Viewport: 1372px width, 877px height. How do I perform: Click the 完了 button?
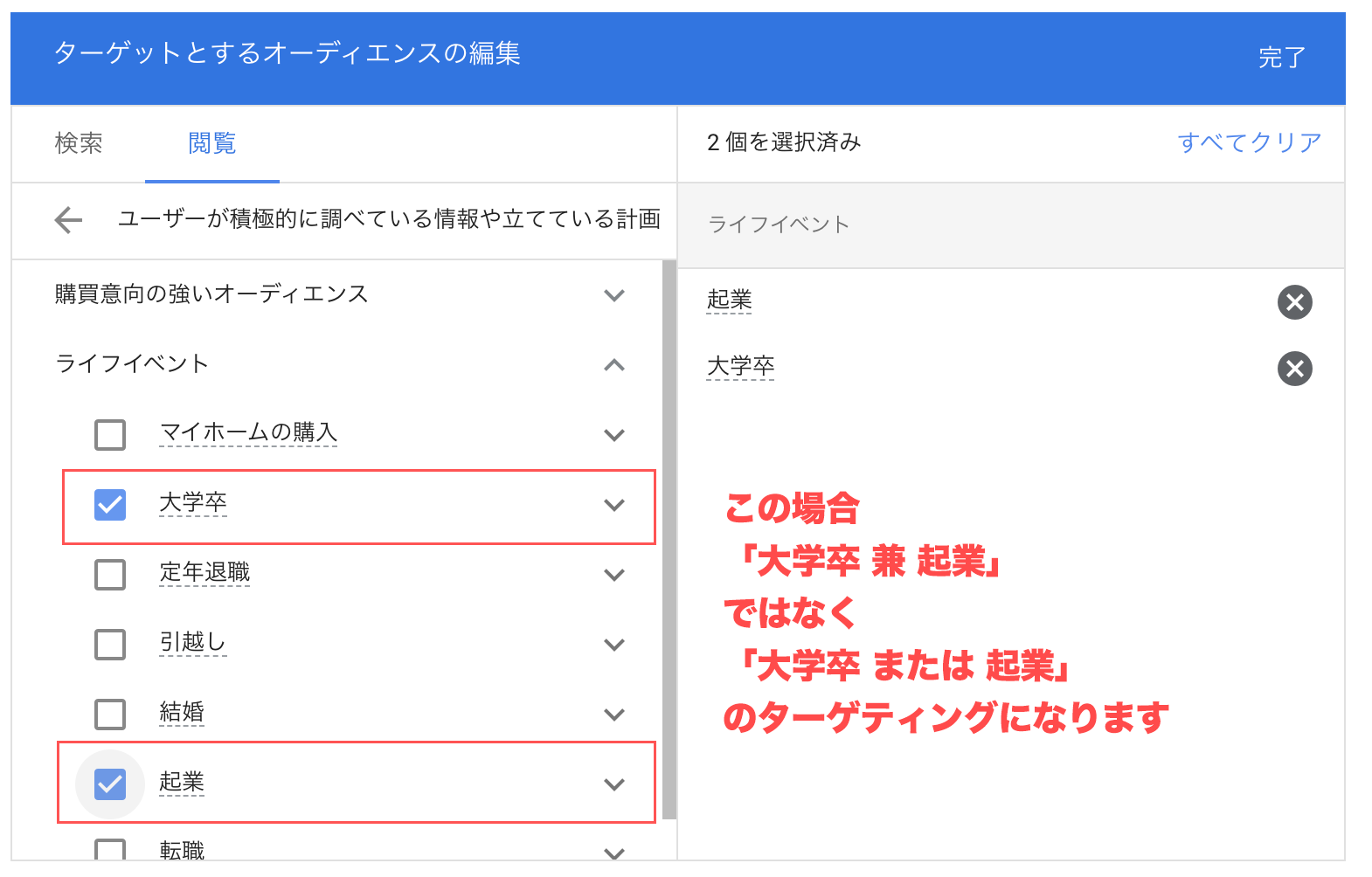(1281, 58)
